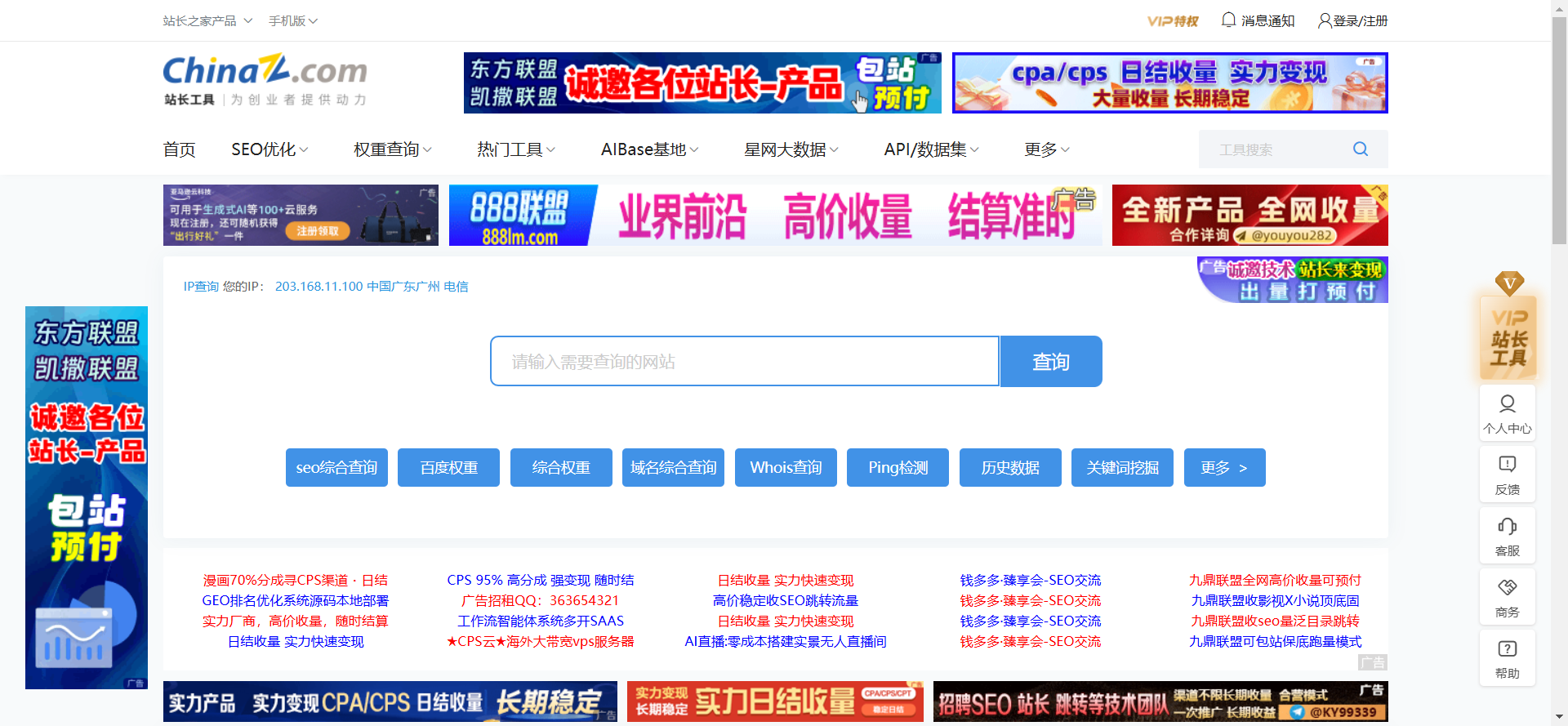Select the 历史数据 tab
The width and height of the screenshot is (1568, 726).
point(1010,467)
